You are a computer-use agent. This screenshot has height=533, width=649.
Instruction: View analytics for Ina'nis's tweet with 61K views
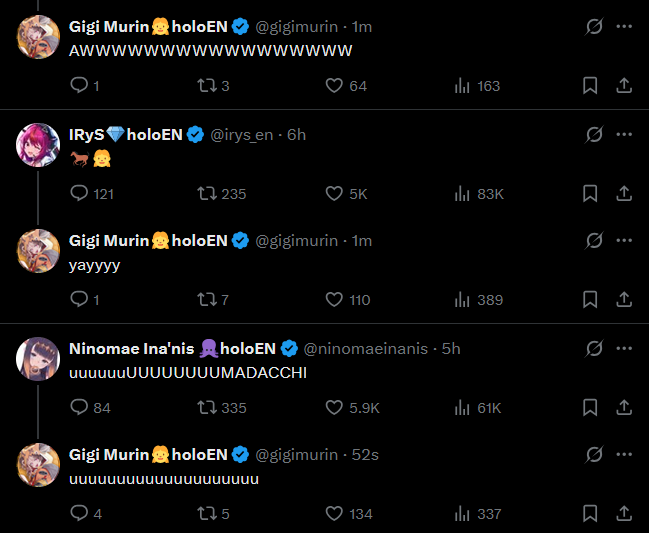[x=462, y=407]
